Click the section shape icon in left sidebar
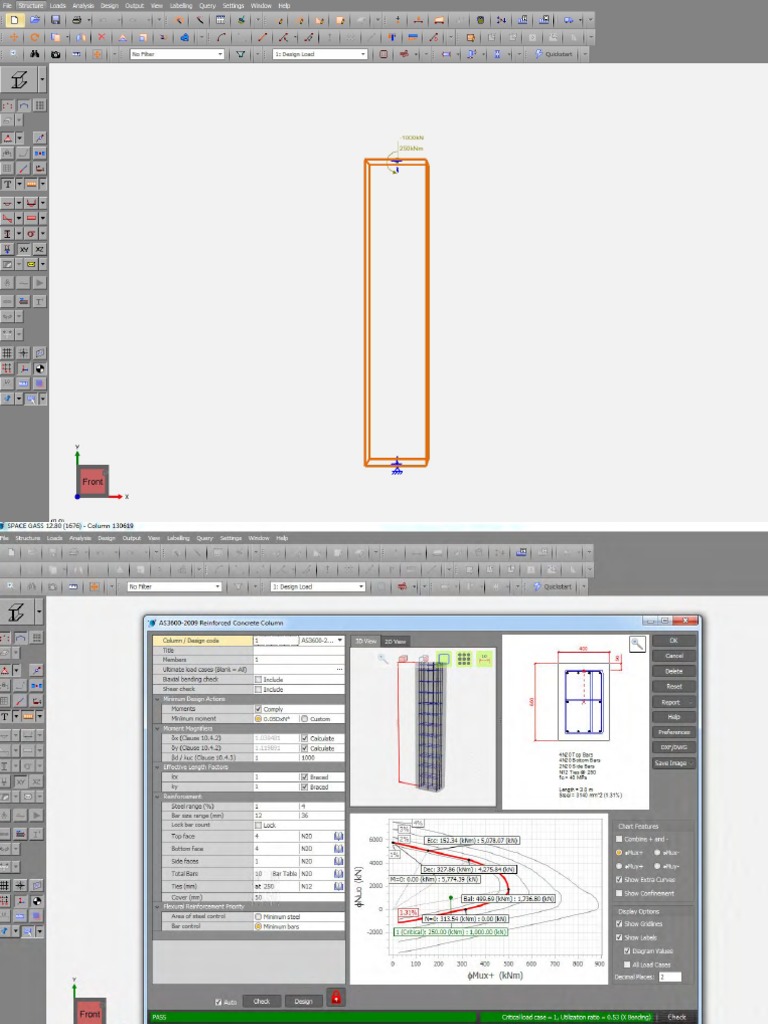Image resolution: width=768 pixels, height=1024 pixels. [x=21, y=80]
